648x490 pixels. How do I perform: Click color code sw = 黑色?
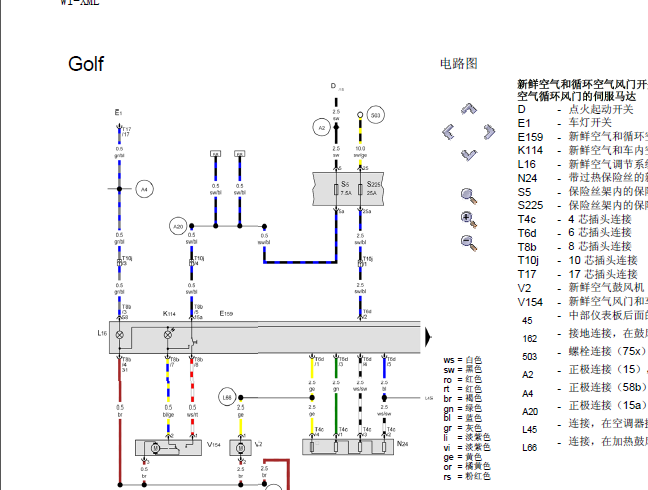[x=462, y=369]
